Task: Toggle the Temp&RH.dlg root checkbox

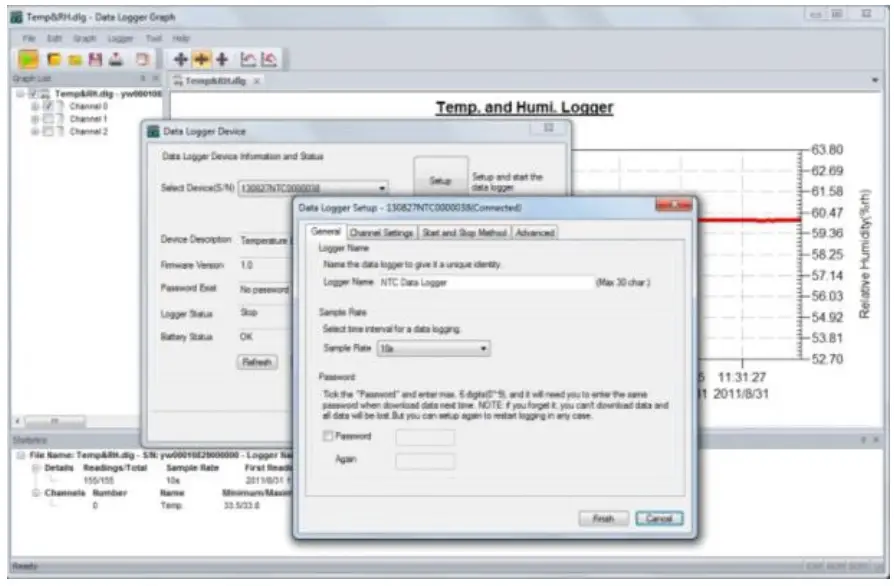Action: (32, 93)
